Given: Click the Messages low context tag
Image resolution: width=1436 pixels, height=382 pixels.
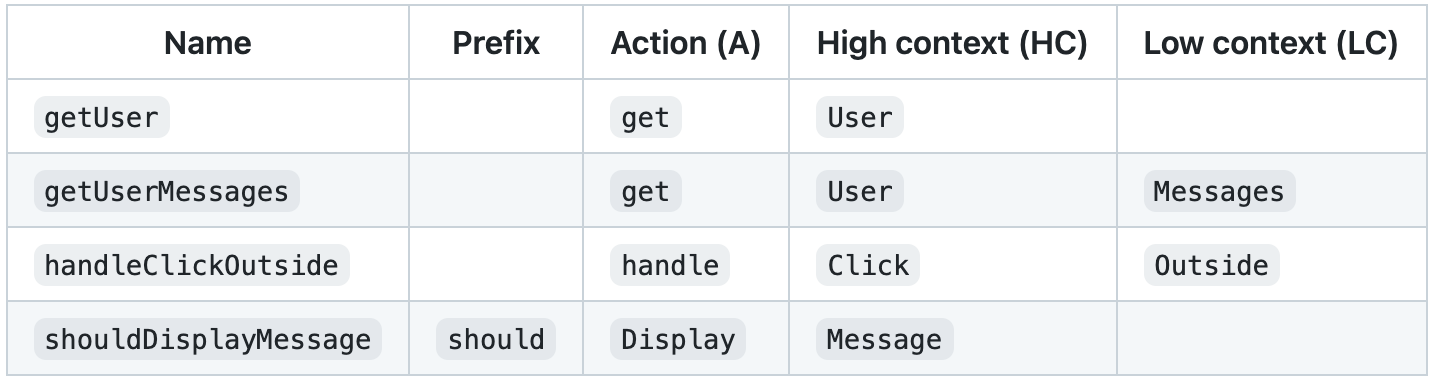Looking at the screenshot, I should point(1219,191).
